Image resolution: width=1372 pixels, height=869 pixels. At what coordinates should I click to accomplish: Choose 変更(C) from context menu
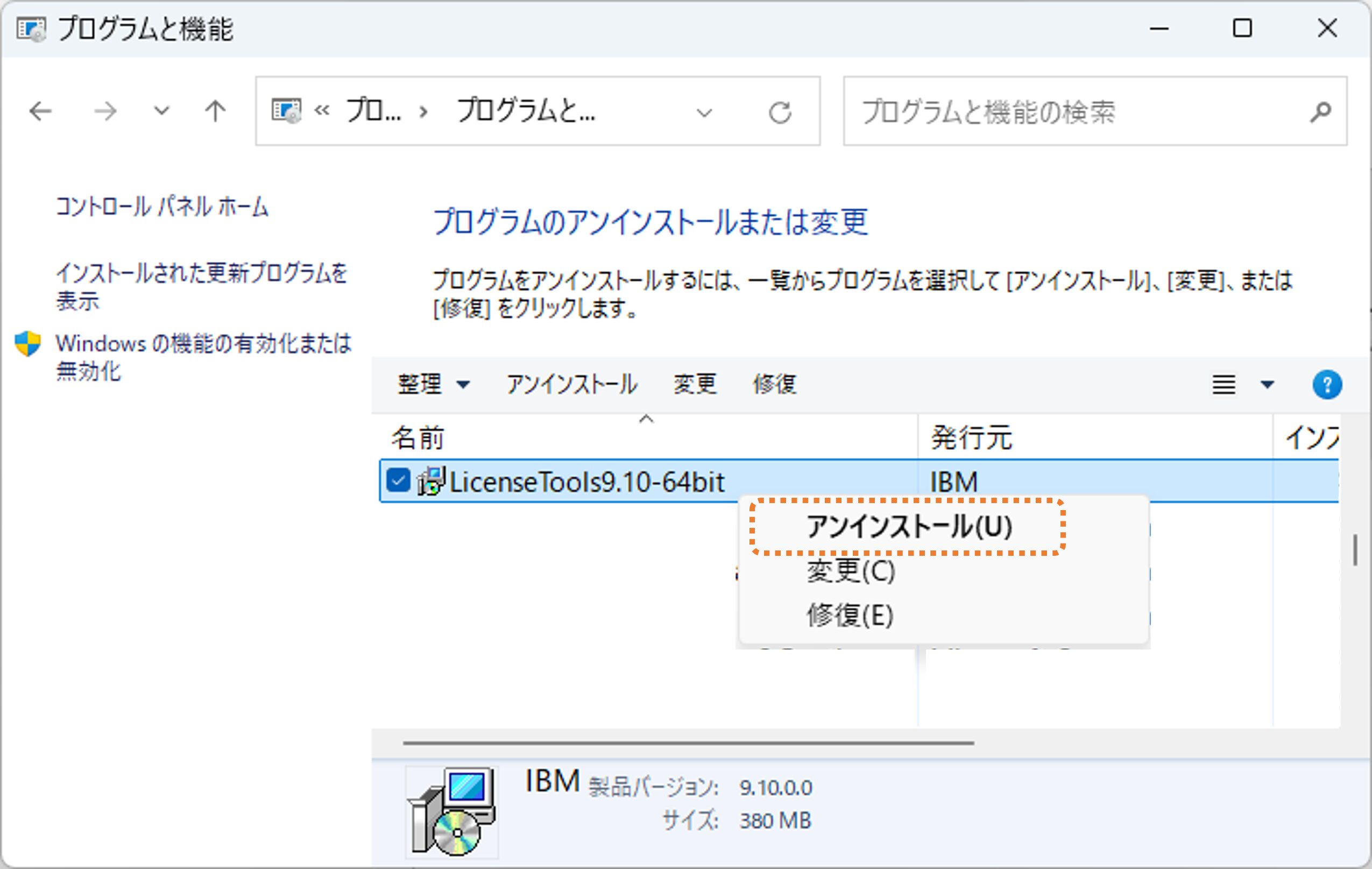coord(851,571)
